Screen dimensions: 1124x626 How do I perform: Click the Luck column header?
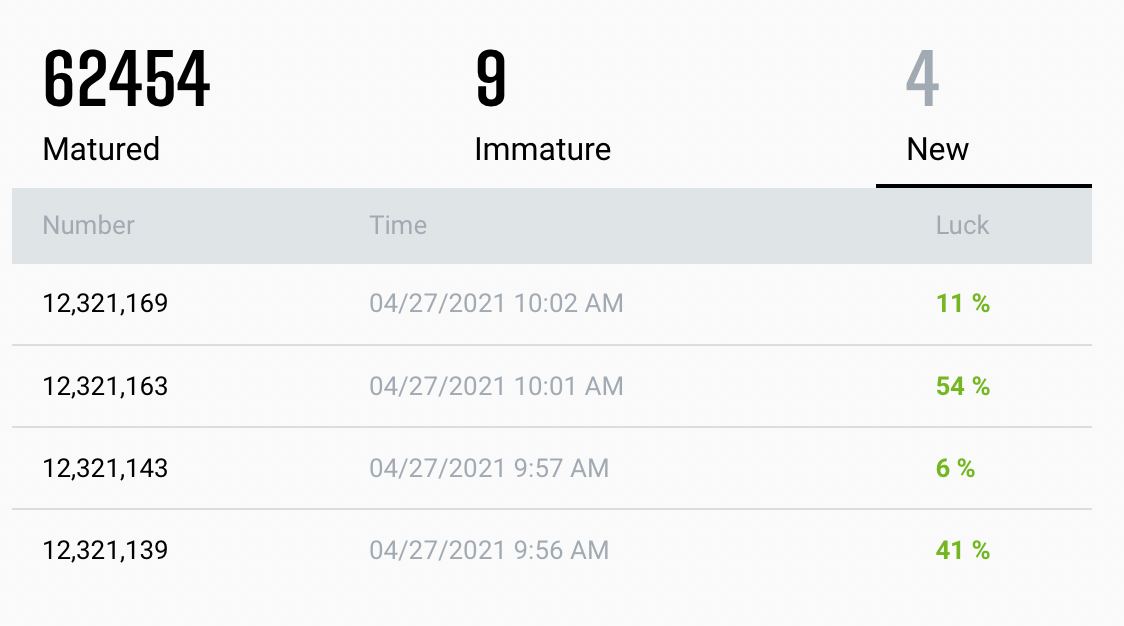click(962, 225)
